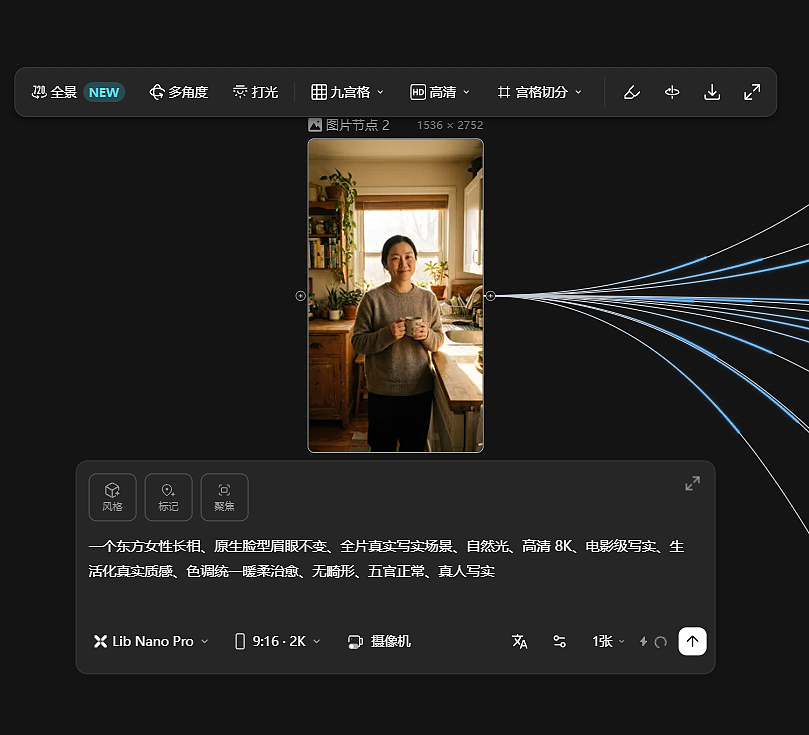809x735 pixels.
Task: Expand the 高清 HD dropdown
Action: [x=440, y=92]
